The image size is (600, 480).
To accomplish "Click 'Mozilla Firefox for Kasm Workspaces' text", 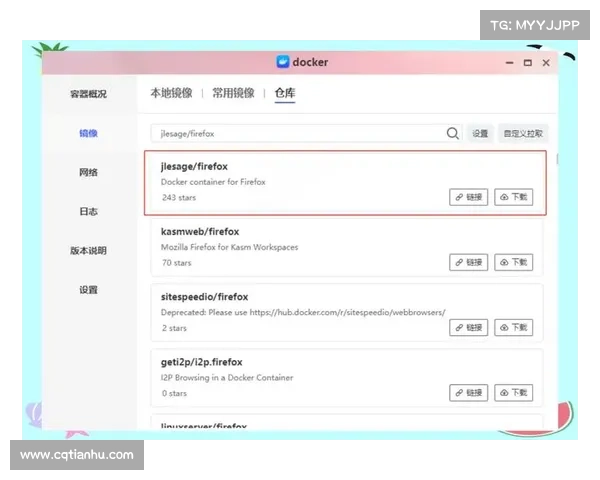I will 229,247.
